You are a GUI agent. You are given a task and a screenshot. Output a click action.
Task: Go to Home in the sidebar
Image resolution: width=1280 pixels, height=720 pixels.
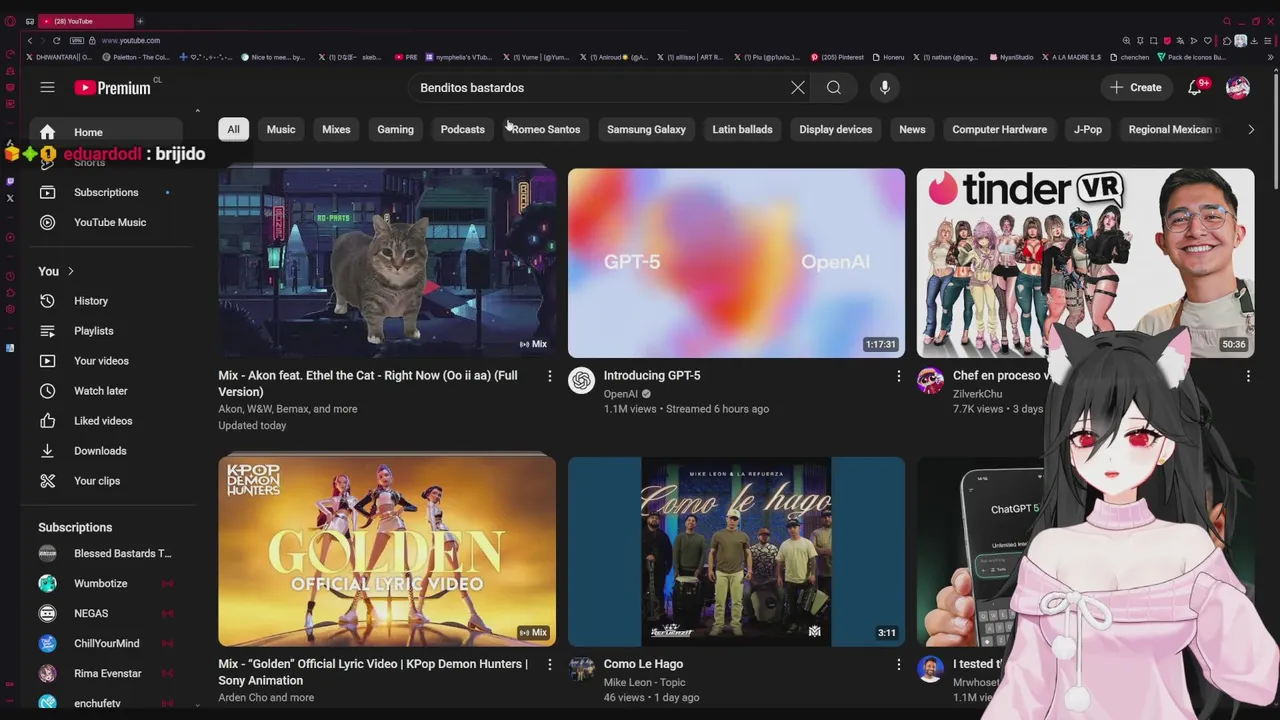click(x=105, y=132)
